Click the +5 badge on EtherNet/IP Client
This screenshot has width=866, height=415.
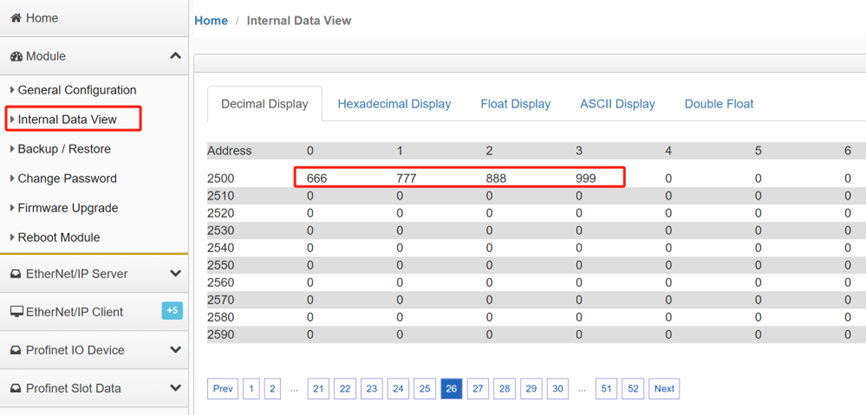point(172,311)
